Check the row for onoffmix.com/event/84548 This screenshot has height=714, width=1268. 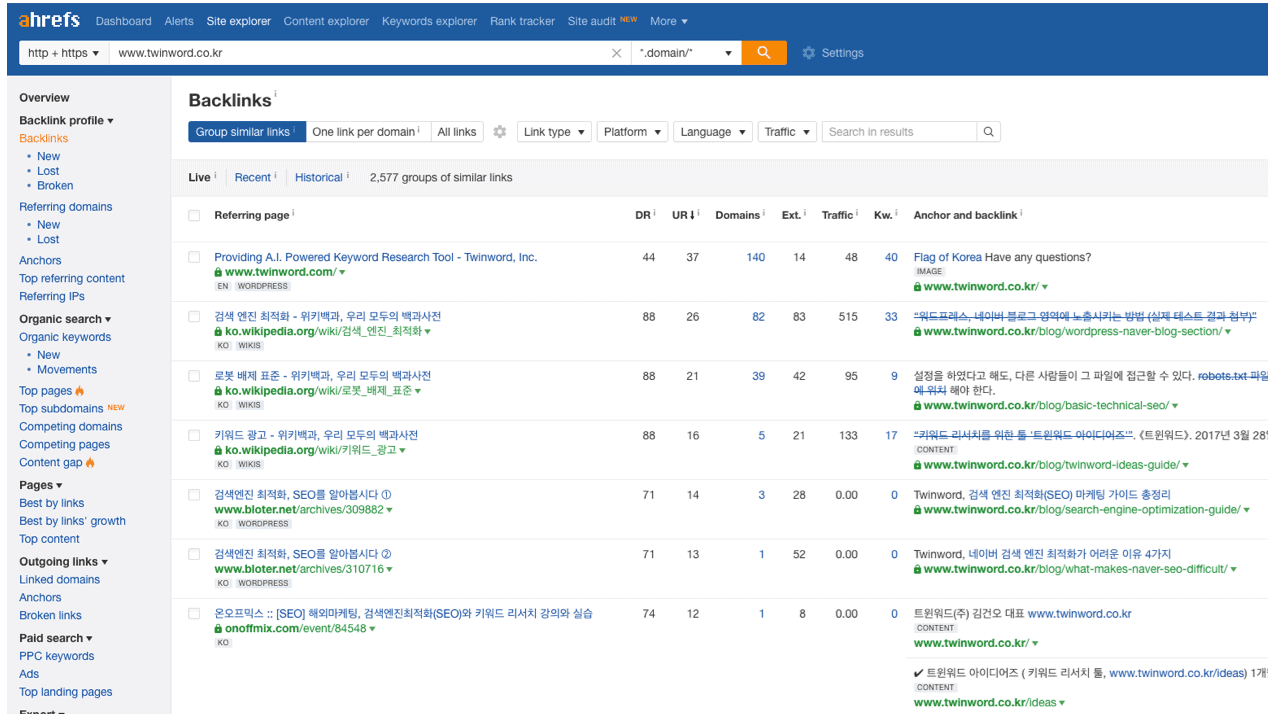click(x=194, y=614)
